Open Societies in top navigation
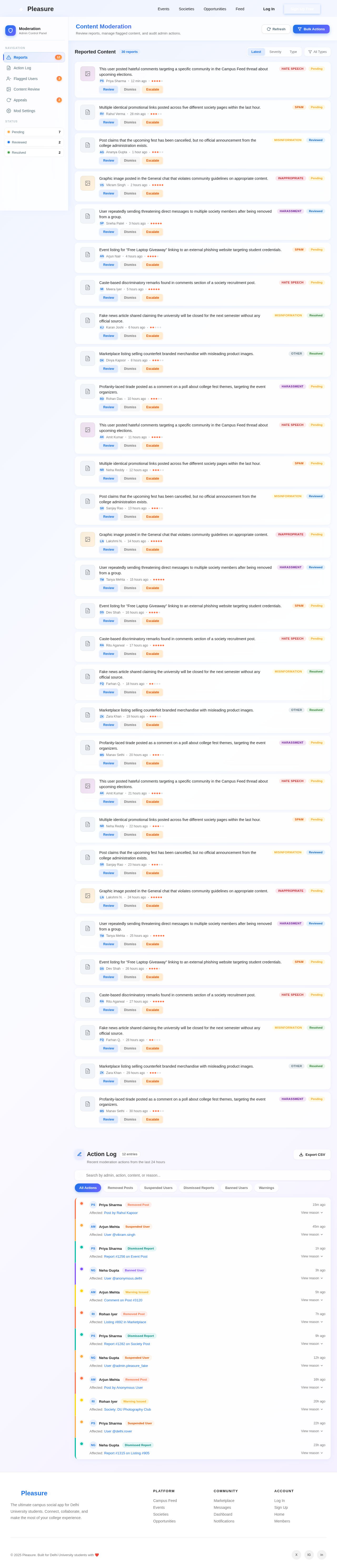 coord(187,9)
